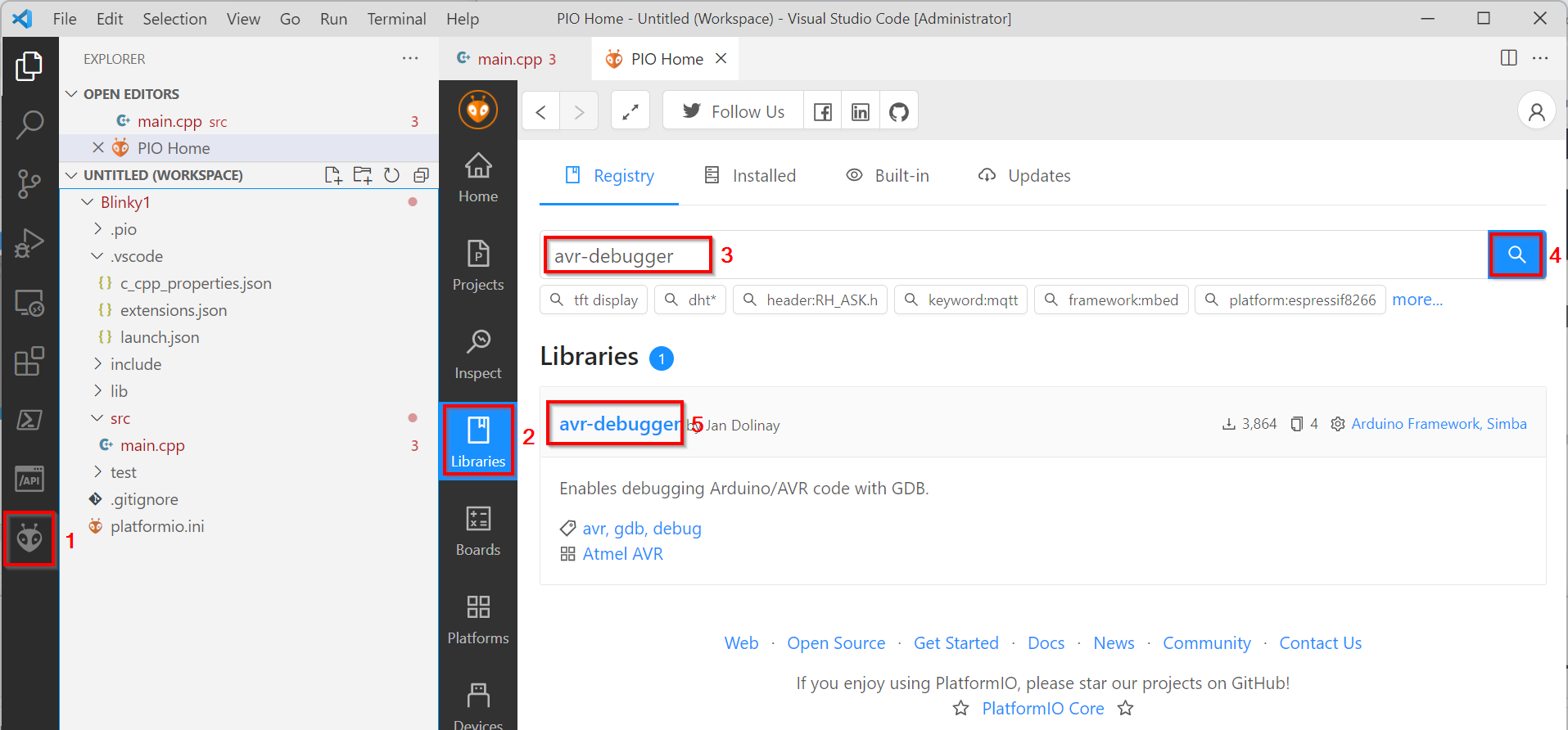Open the Search view in activity bar
Screen dimensions: 1568x730
point(29,125)
